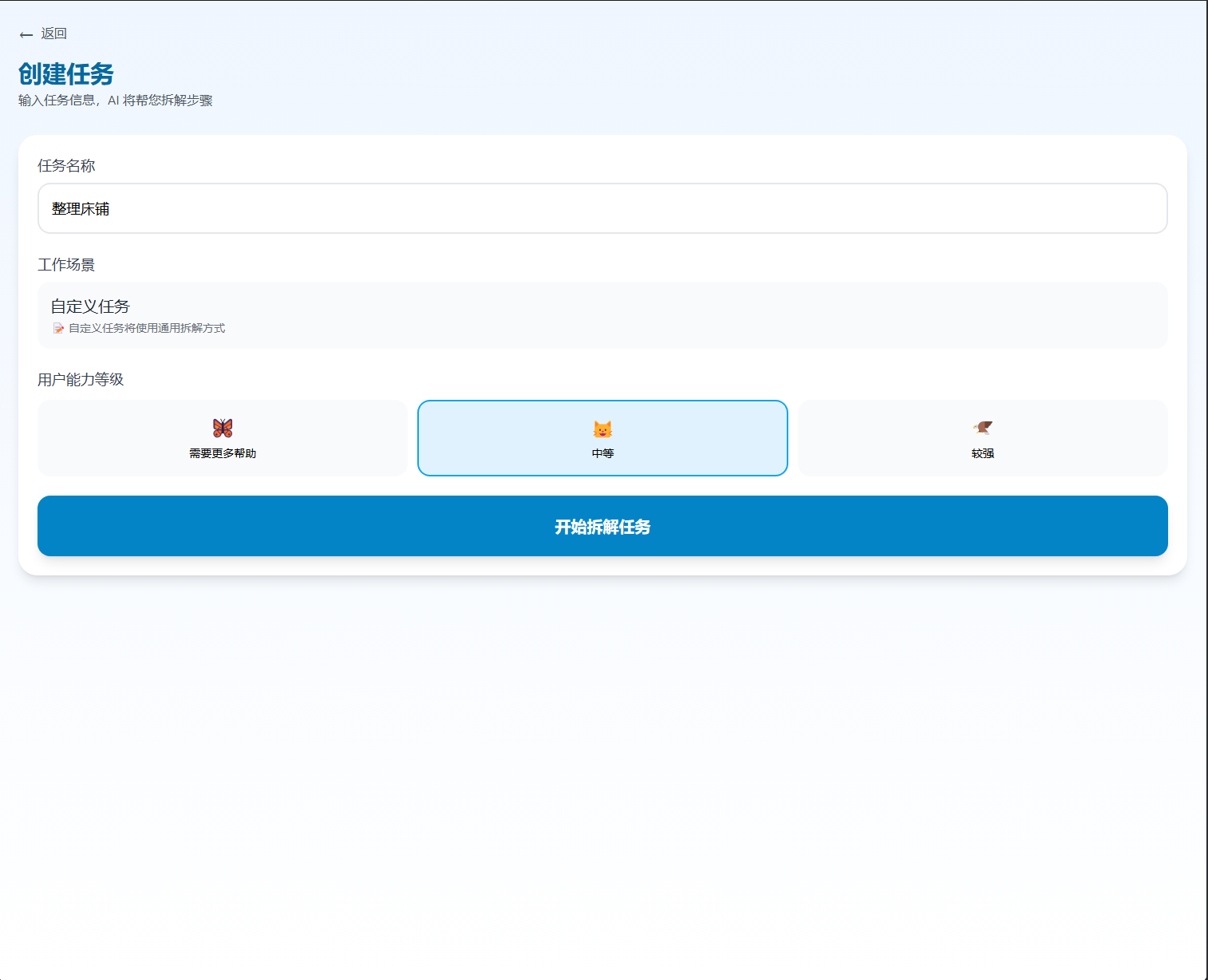The height and width of the screenshot is (980, 1208).
Task: Select the 需要更多帮助 ability level
Action: tap(223, 452)
